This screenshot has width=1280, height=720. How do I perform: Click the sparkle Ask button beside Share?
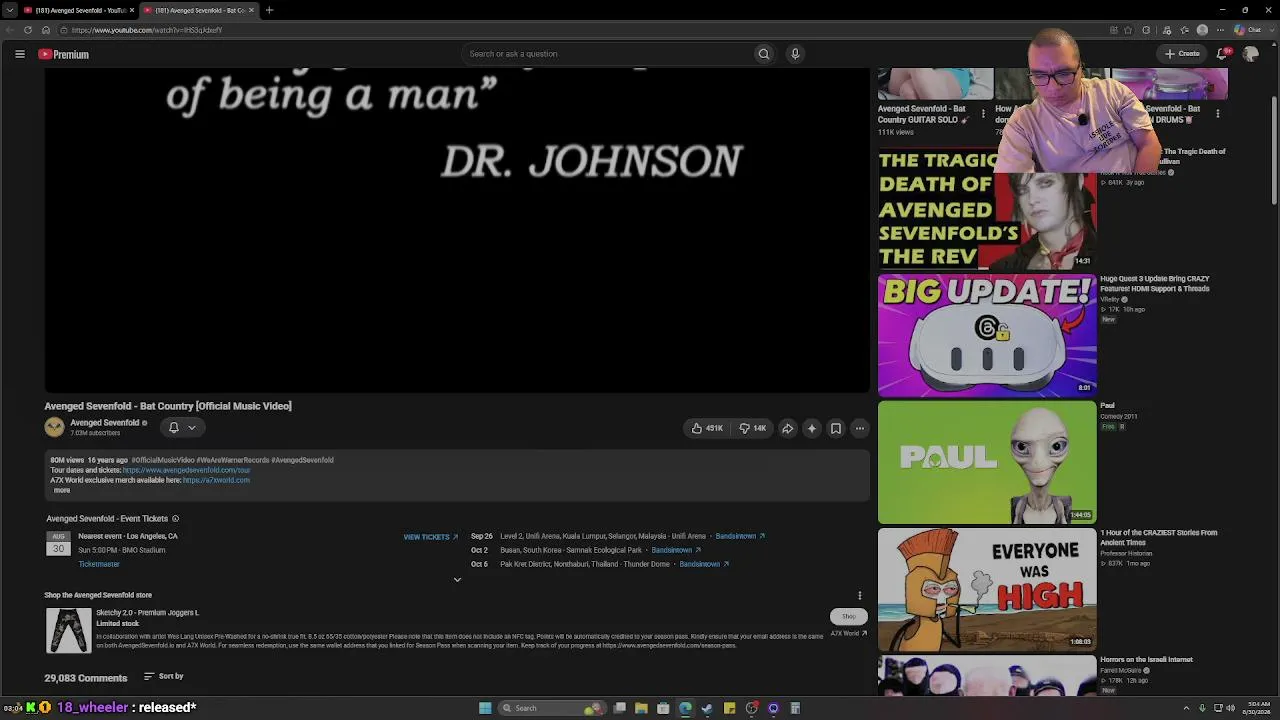coord(812,428)
